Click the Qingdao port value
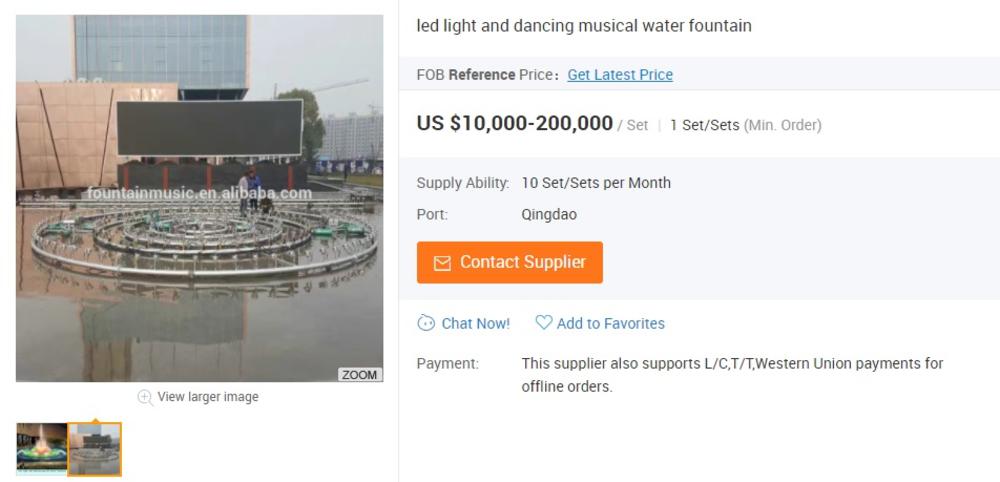The image size is (1000, 482). pos(549,214)
